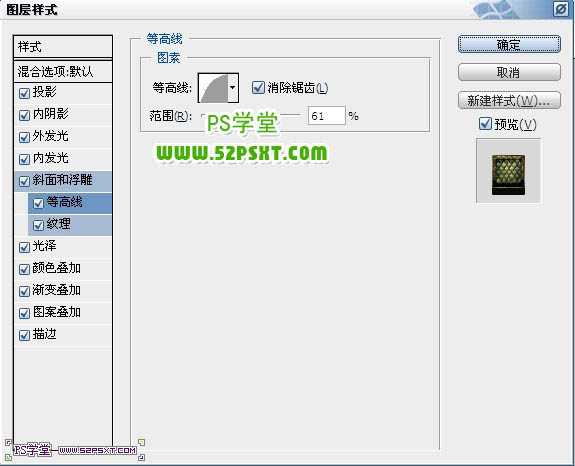This screenshot has height=466, width=575.
Task: Select 斜面和浮雕 style label
Action: pyautogui.click(x=63, y=180)
